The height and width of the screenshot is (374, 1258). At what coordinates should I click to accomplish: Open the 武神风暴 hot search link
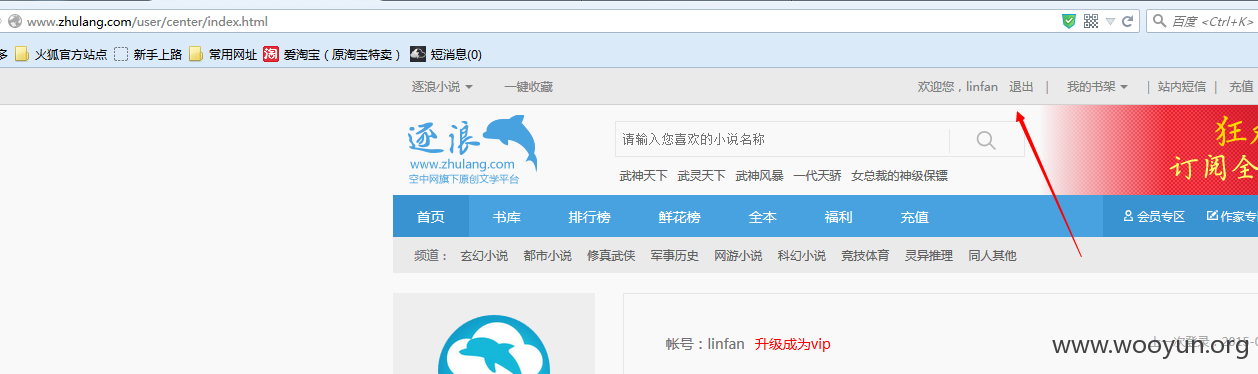point(759,176)
